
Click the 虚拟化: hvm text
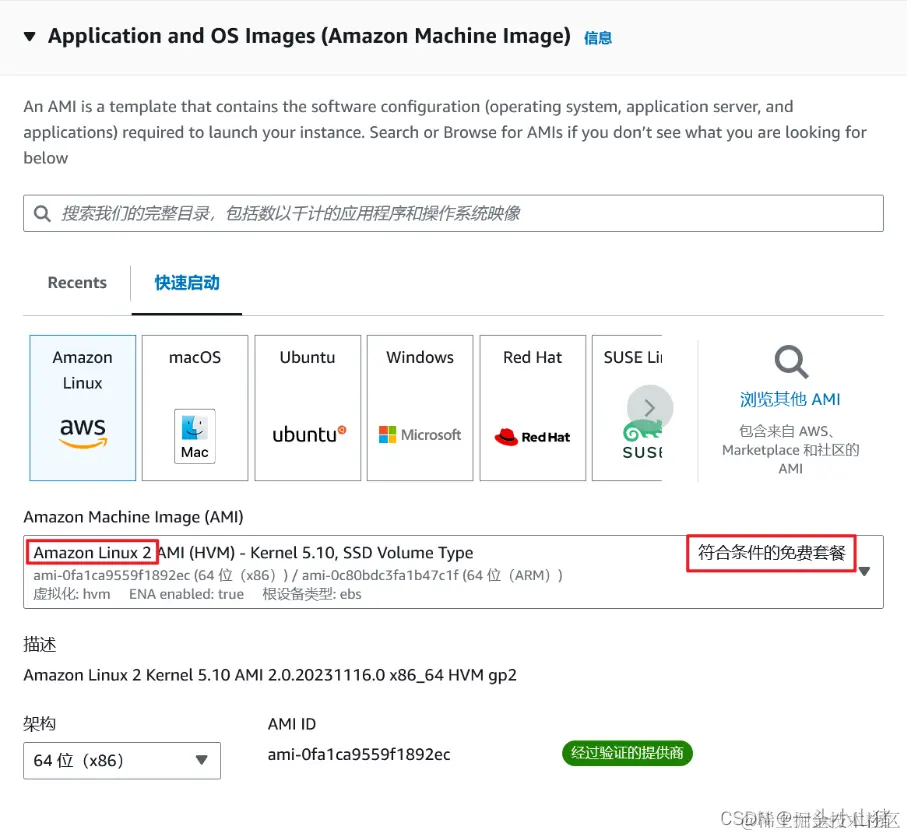tap(72, 594)
